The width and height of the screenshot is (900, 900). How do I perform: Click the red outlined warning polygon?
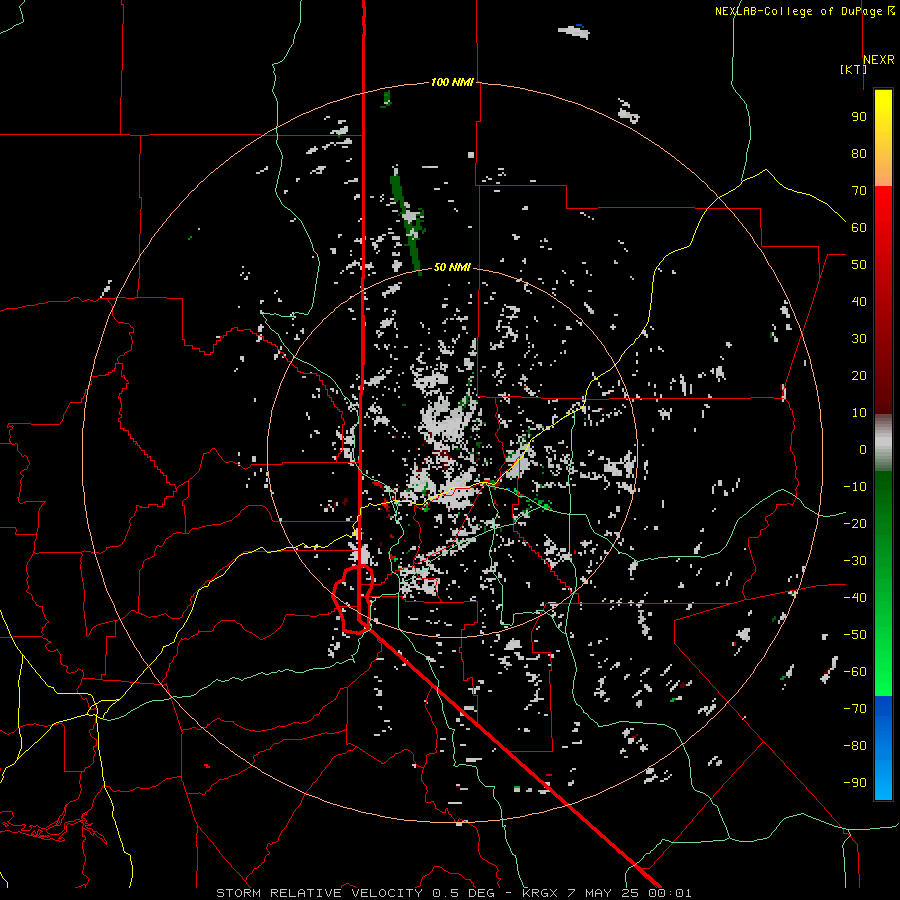click(353, 599)
